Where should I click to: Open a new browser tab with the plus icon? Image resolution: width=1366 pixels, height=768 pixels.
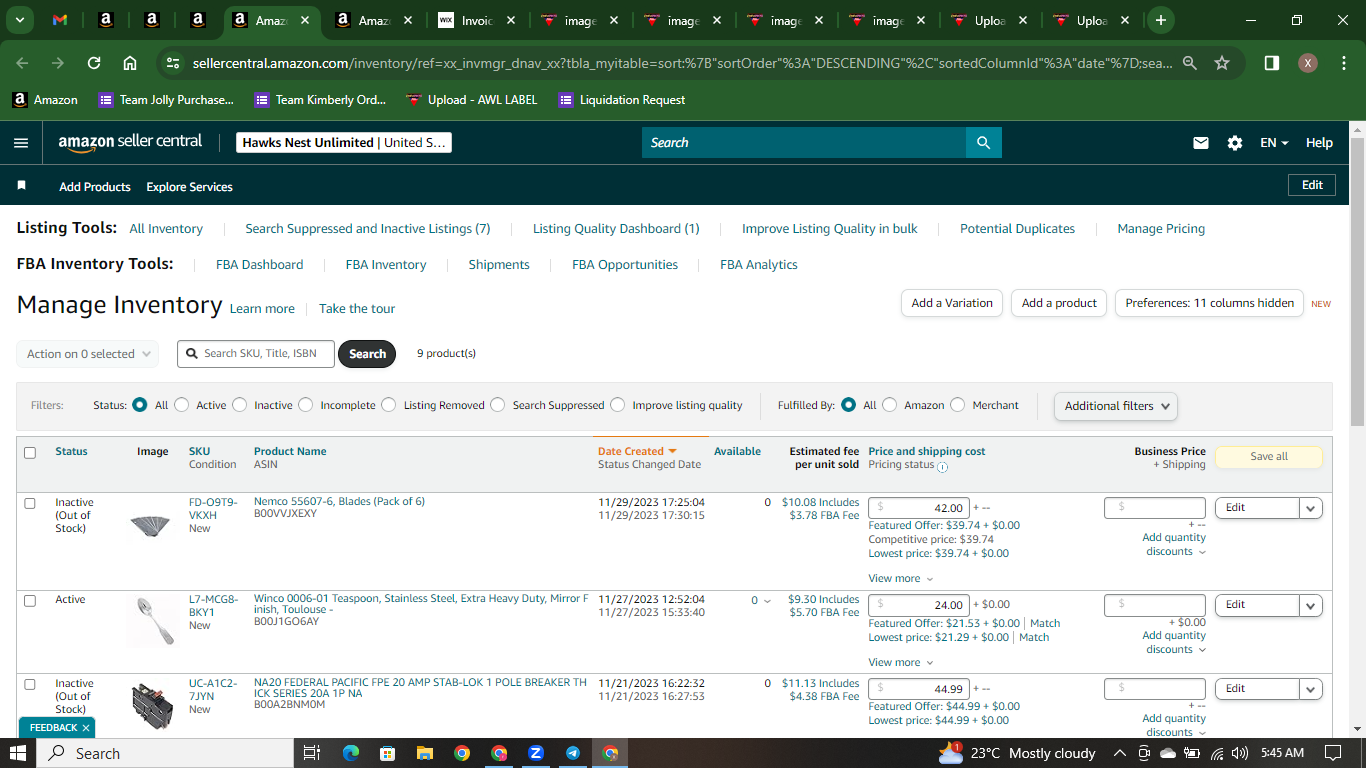coord(1160,20)
